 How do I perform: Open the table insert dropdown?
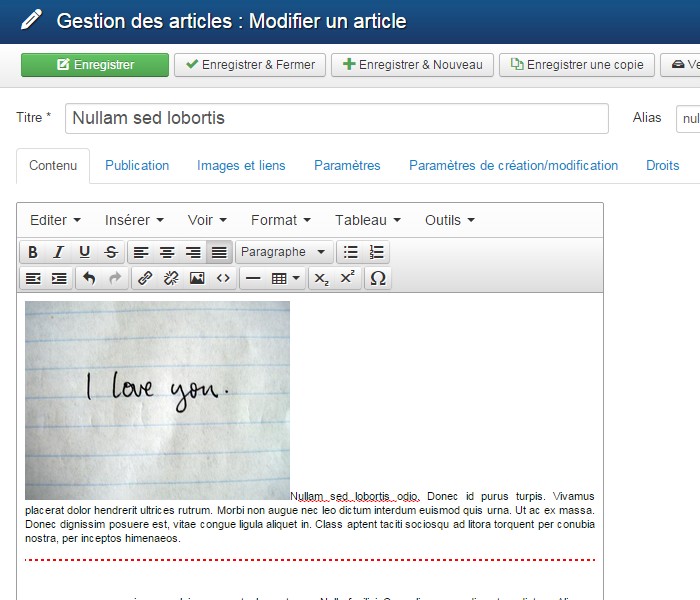point(286,279)
